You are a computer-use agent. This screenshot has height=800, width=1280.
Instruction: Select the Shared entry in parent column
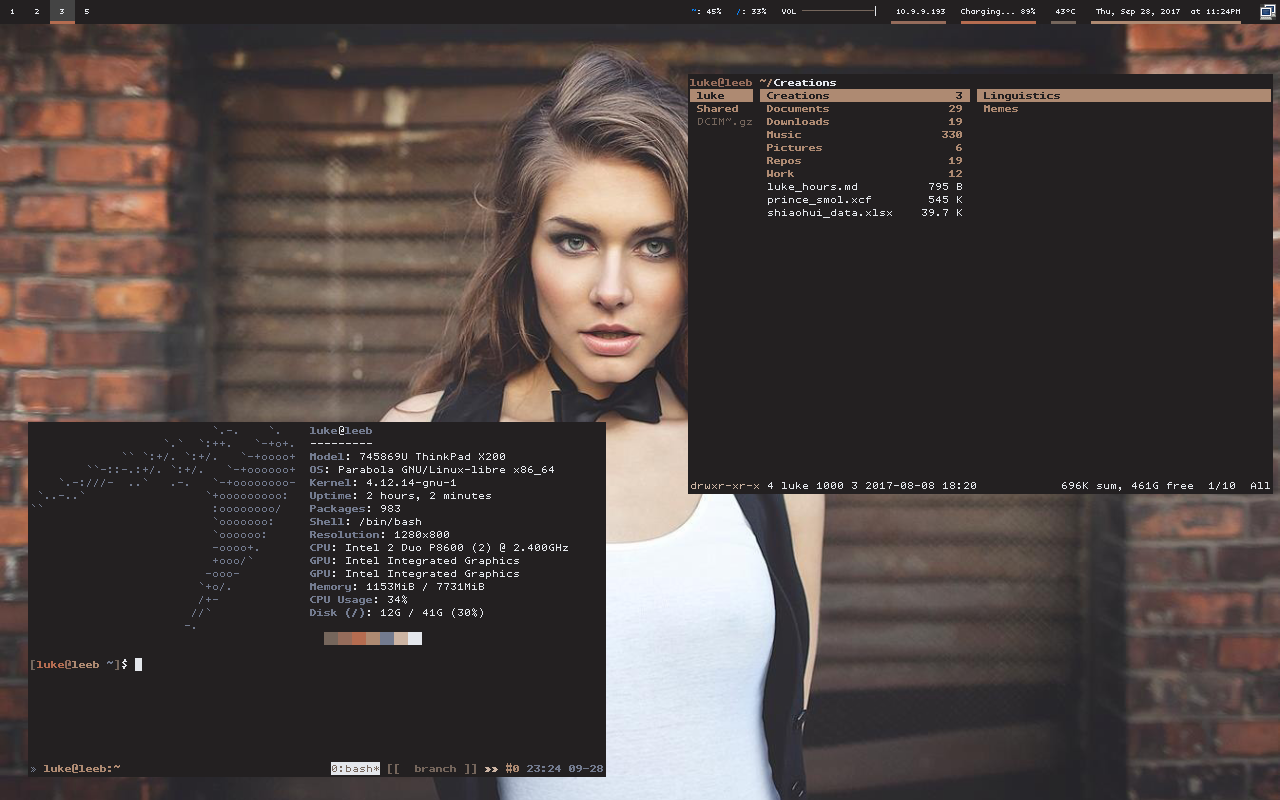[x=717, y=109]
